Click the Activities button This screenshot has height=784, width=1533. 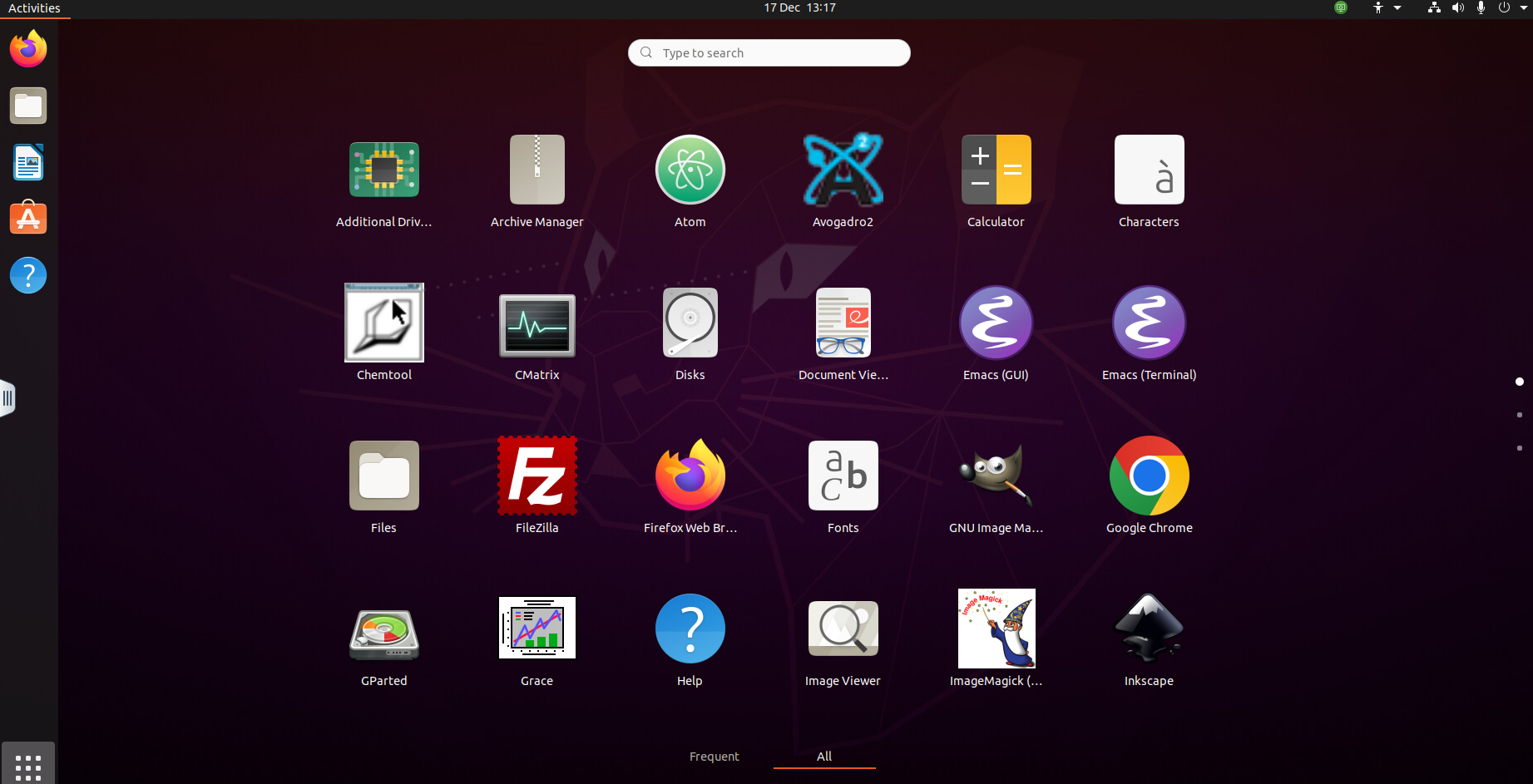[x=34, y=8]
